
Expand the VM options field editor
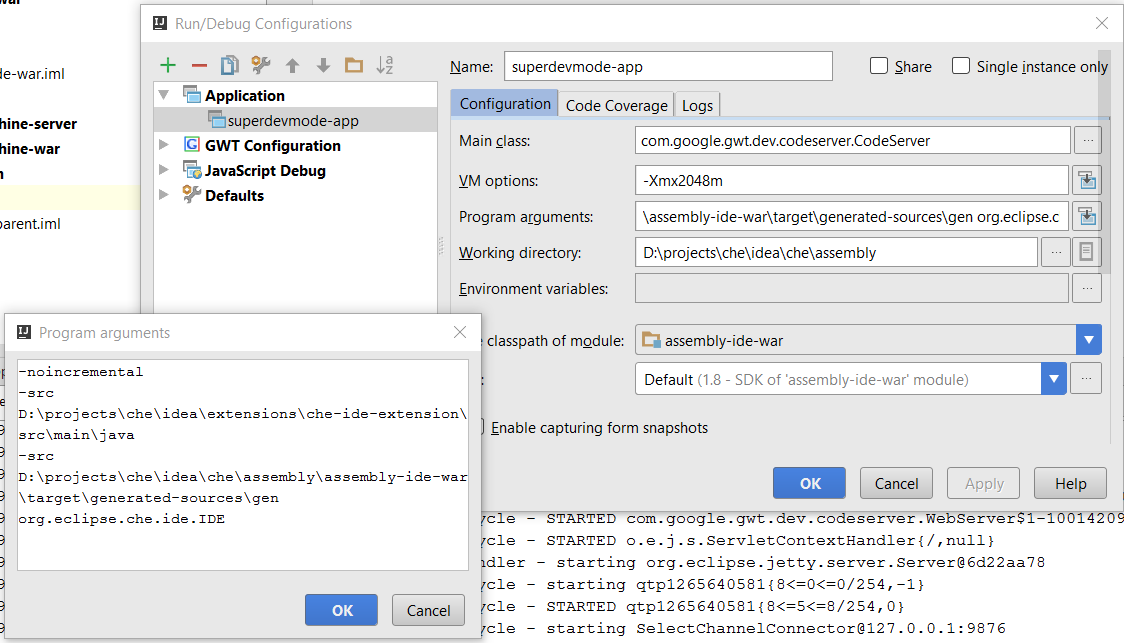click(x=1087, y=181)
